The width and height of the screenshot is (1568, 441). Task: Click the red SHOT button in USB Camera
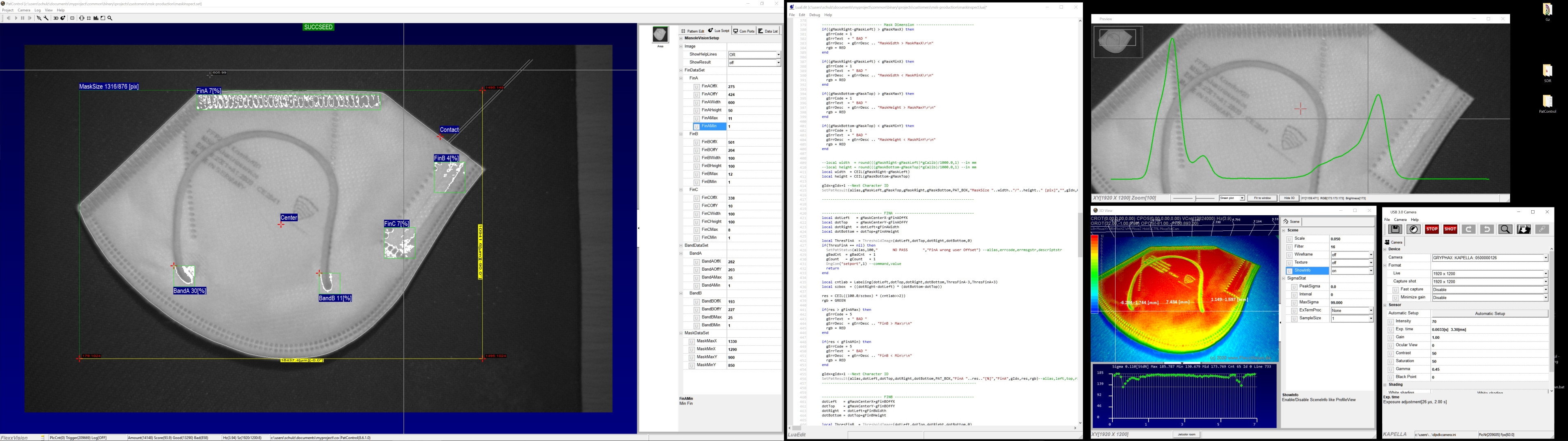click(1450, 229)
